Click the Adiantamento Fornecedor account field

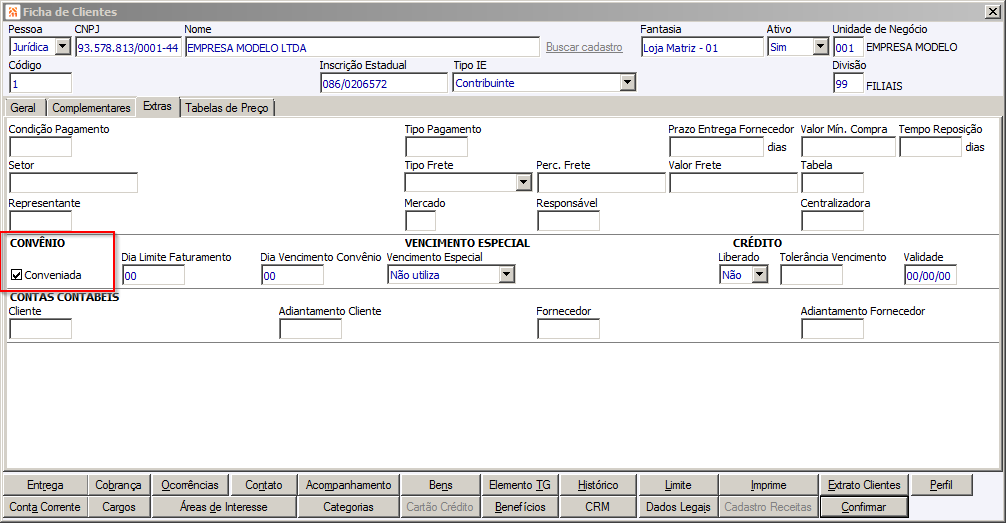(x=833, y=329)
